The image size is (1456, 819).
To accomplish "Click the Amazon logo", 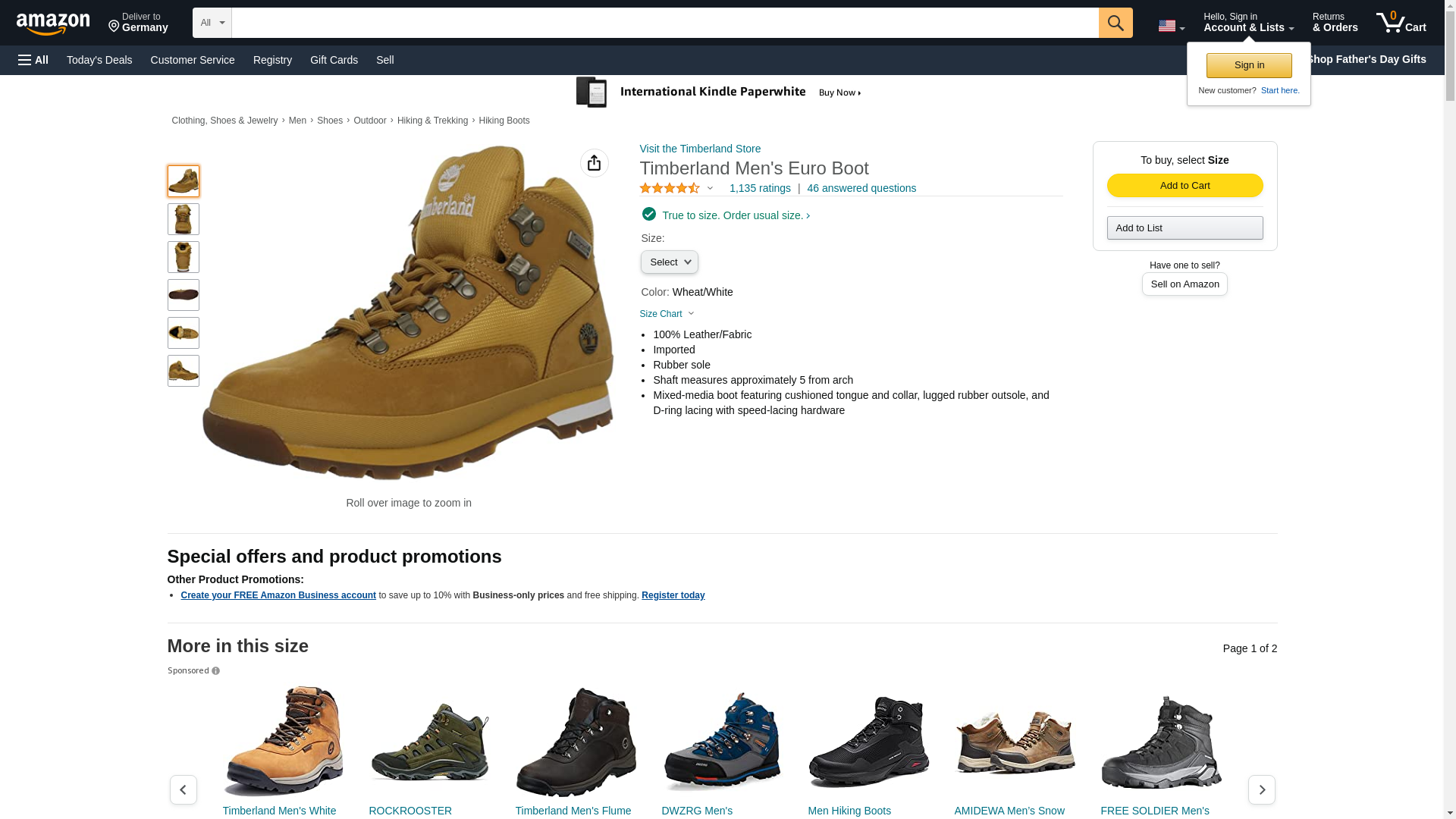I will click(x=53, y=24).
